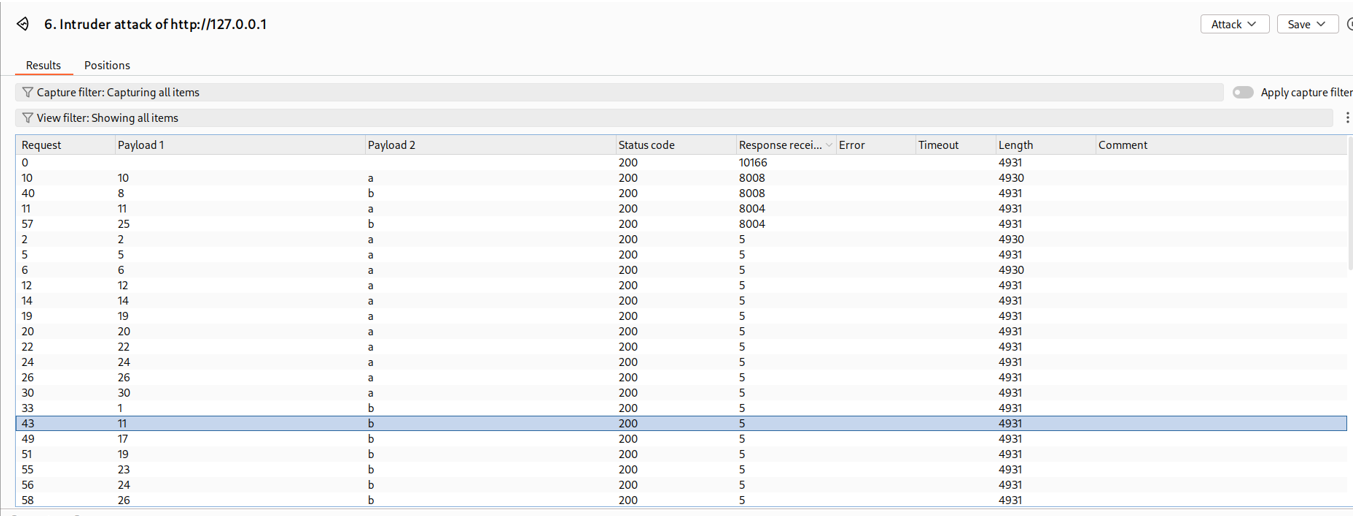Click the results table vertical scrollbar
This screenshot has width=1356, height=516.
point(1350,300)
